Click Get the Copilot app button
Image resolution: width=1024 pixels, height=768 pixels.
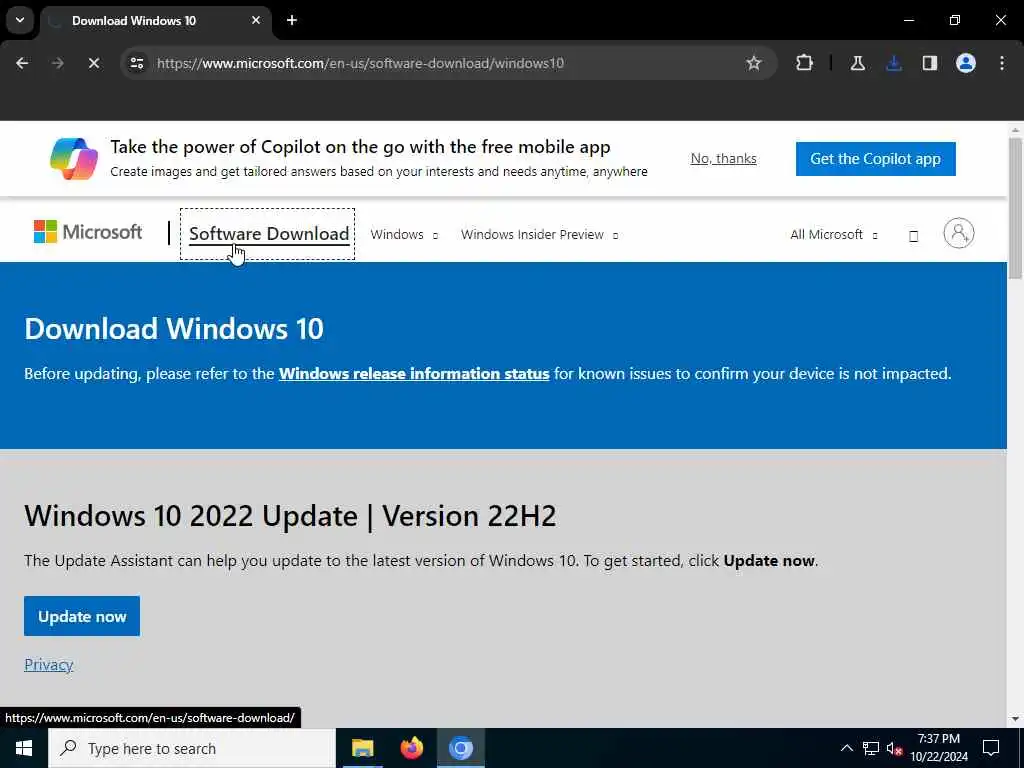(x=875, y=159)
